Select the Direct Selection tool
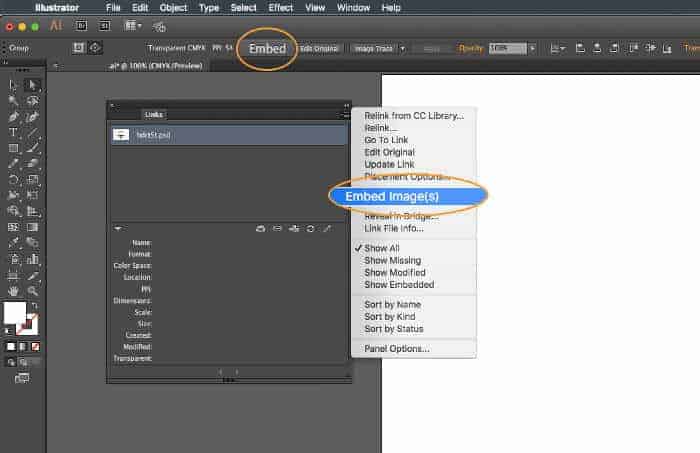This screenshot has height=453, width=700. (x=32, y=85)
